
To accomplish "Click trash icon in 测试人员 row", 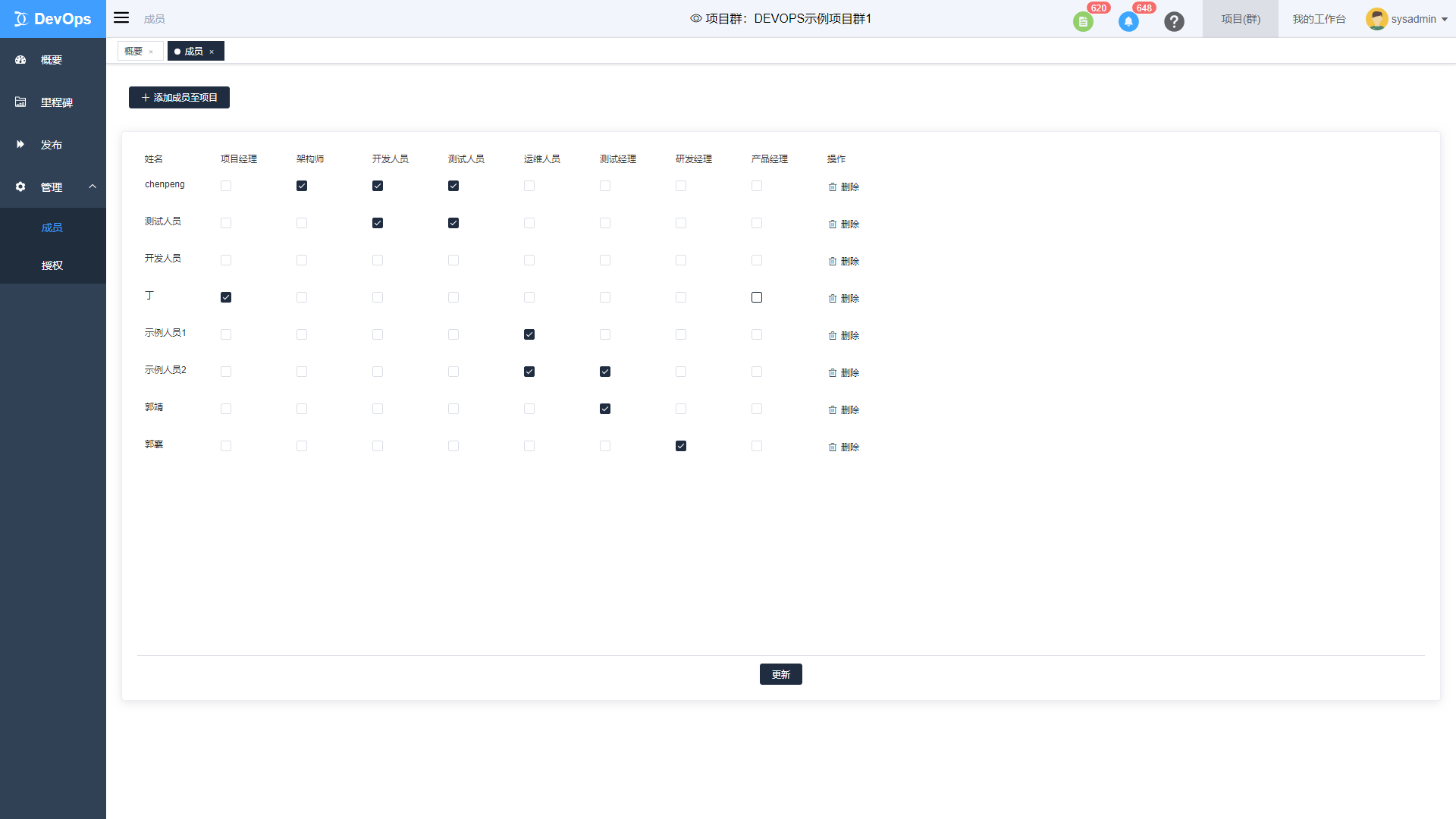I will point(833,224).
